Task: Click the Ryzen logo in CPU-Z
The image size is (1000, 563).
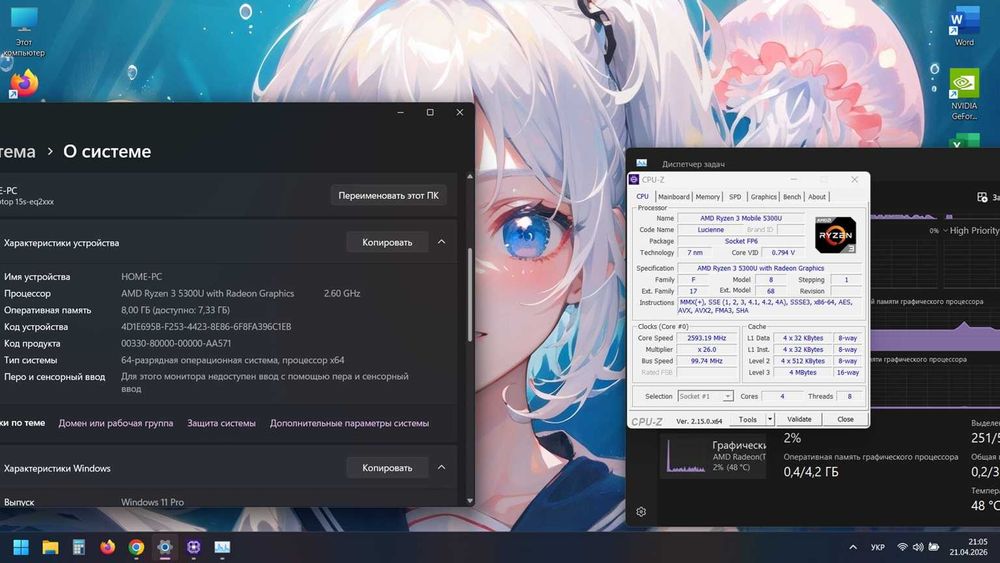Action: (835, 235)
